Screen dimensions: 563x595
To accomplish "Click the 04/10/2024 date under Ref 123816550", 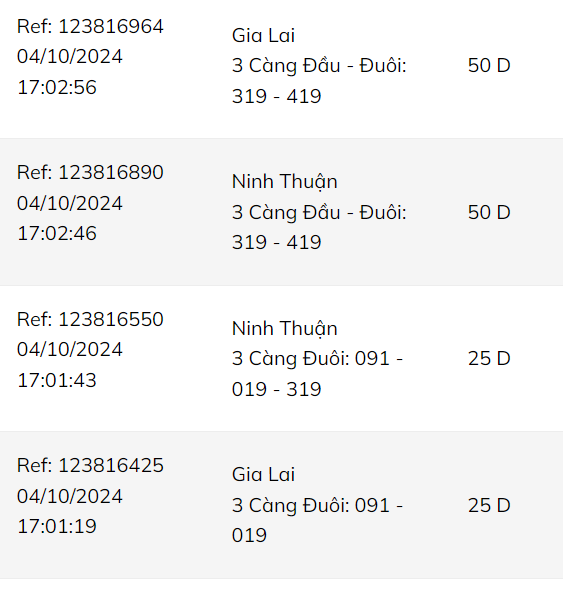I will [70, 349].
